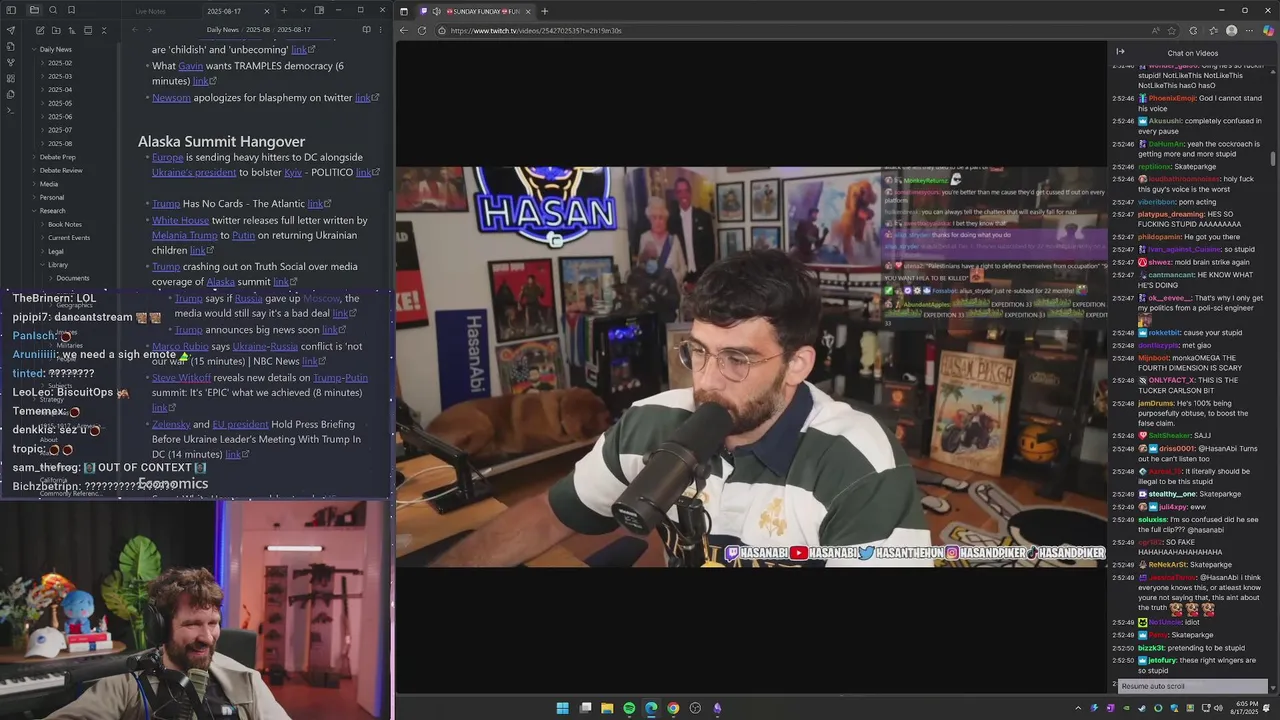
Task: Open the Windows Start menu
Action: click(x=562, y=708)
